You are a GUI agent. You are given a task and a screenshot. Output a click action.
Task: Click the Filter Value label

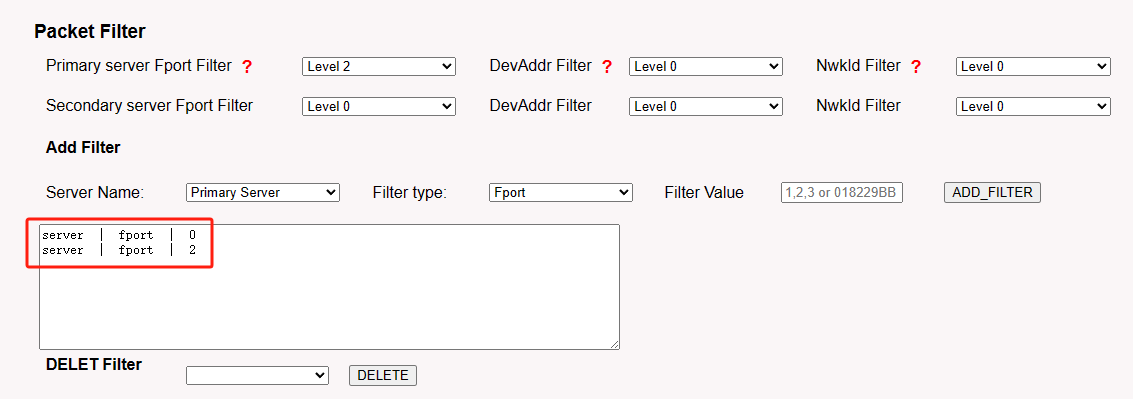(x=704, y=193)
